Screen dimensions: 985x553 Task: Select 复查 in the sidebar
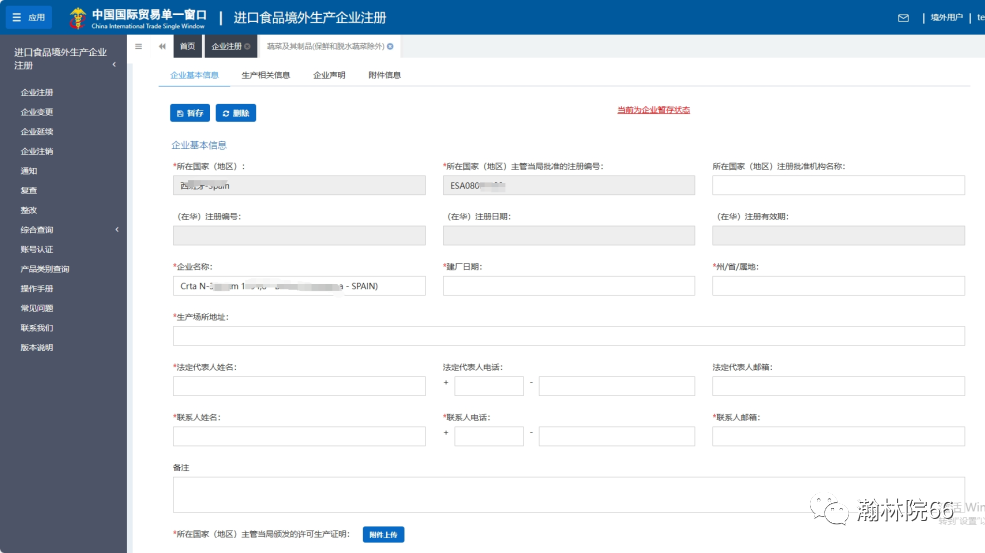[x=29, y=190]
